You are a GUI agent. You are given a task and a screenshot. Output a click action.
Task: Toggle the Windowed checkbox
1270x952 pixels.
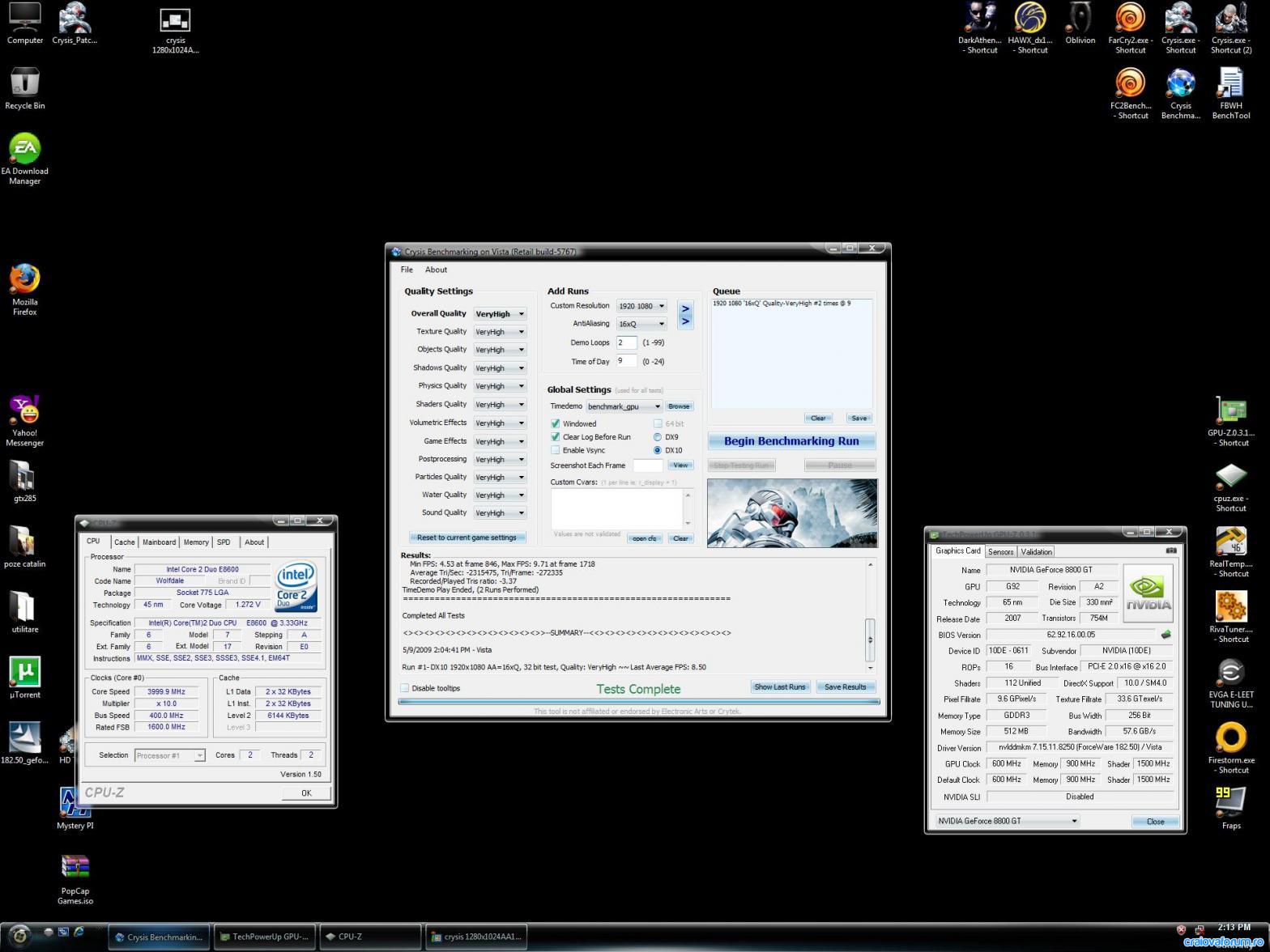[556, 423]
